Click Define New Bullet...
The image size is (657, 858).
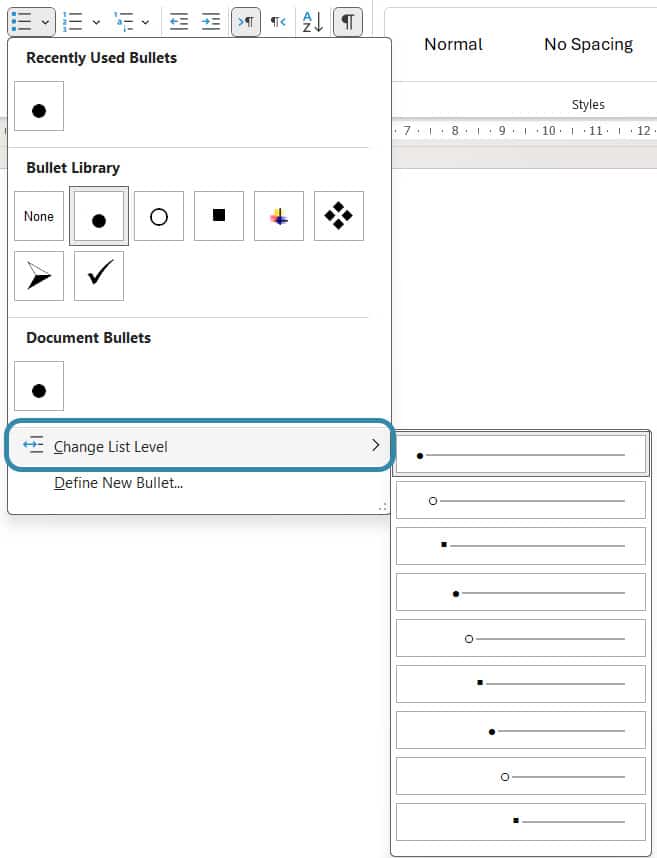click(118, 483)
